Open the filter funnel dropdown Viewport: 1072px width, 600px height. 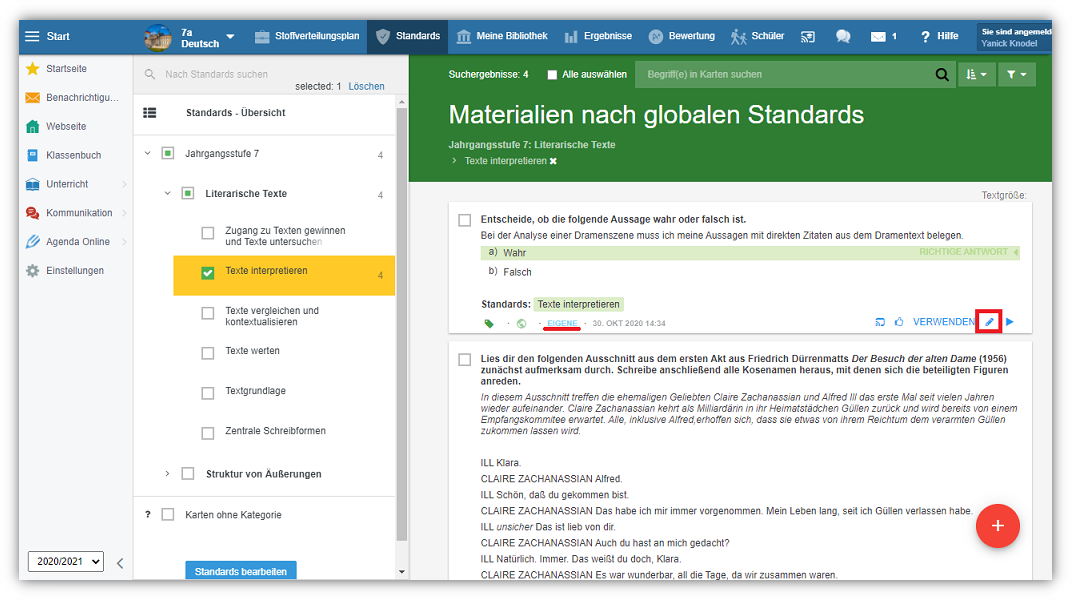1016,74
